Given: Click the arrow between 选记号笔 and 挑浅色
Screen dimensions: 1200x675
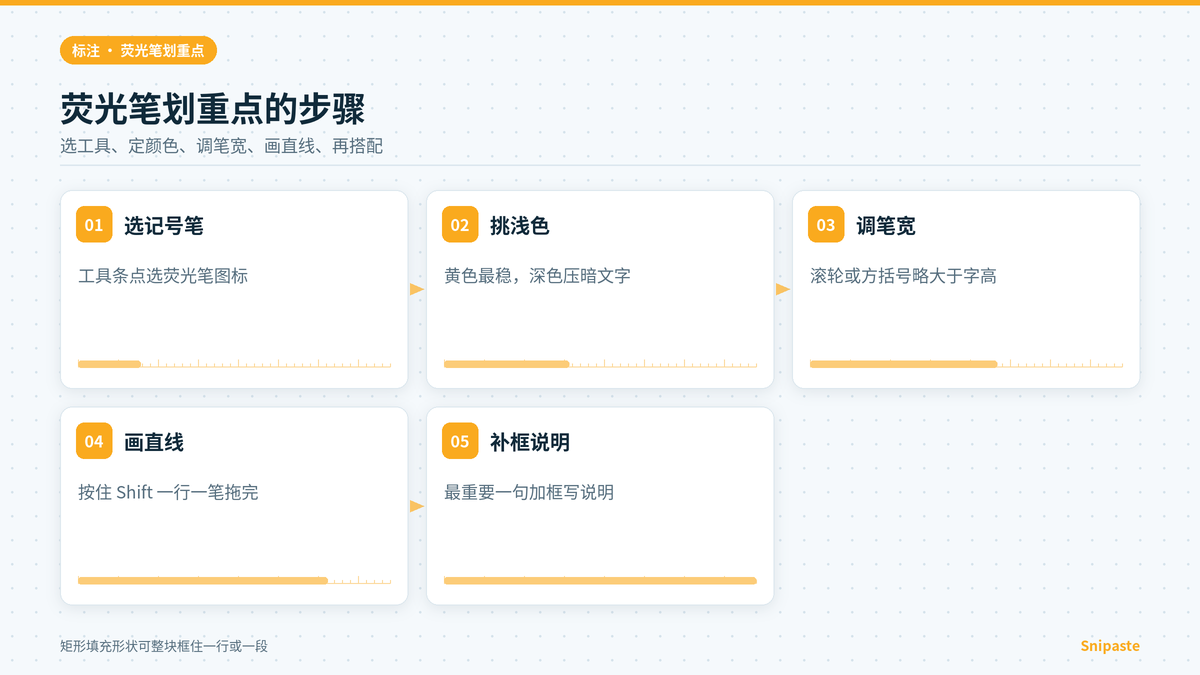Looking at the screenshot, I should (417, 289).
